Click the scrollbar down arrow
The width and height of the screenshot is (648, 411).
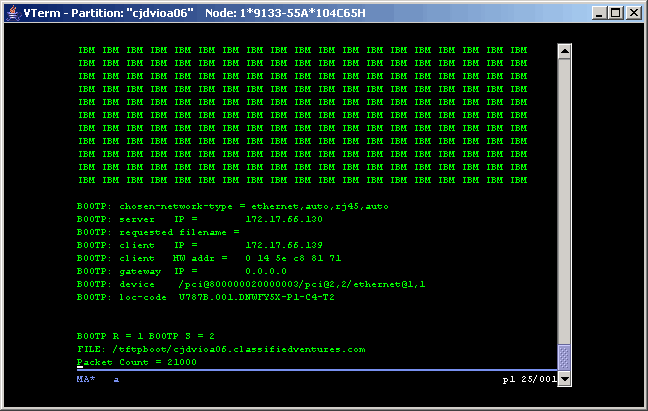tap(564, 379)
